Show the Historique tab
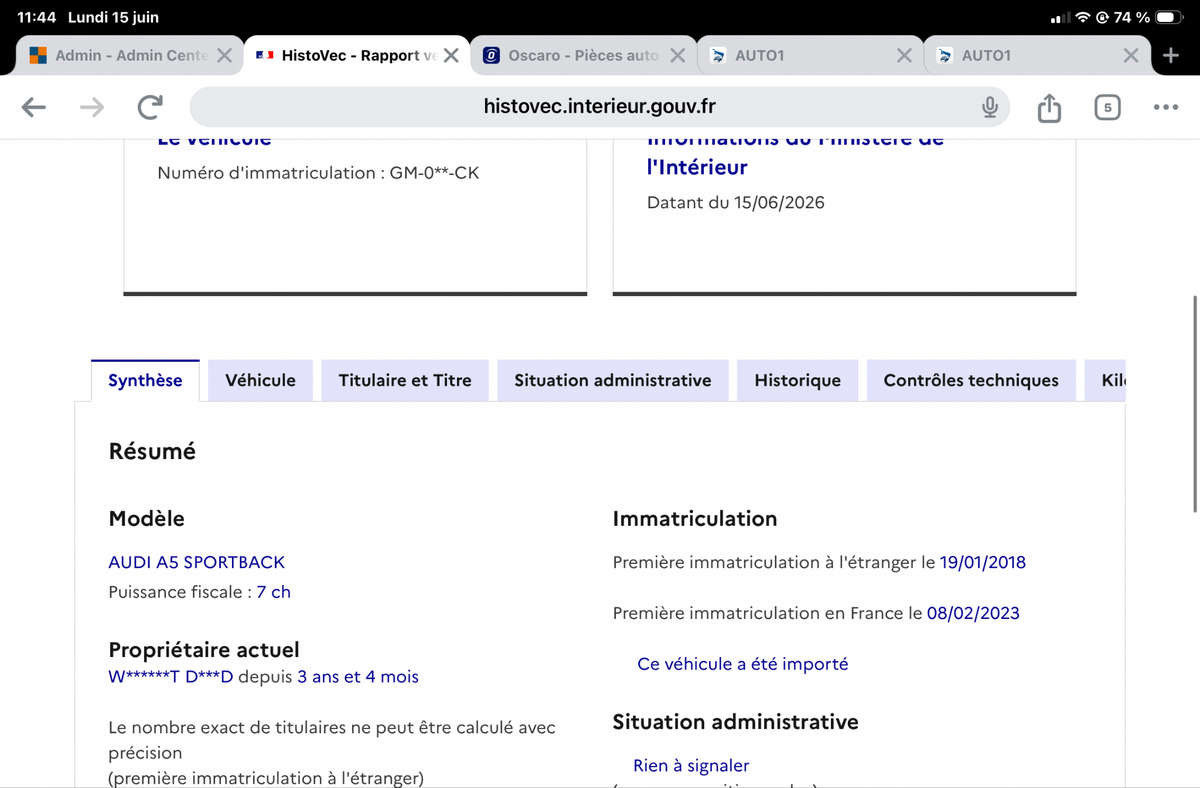1200x788 pixels. coord(797,380)
